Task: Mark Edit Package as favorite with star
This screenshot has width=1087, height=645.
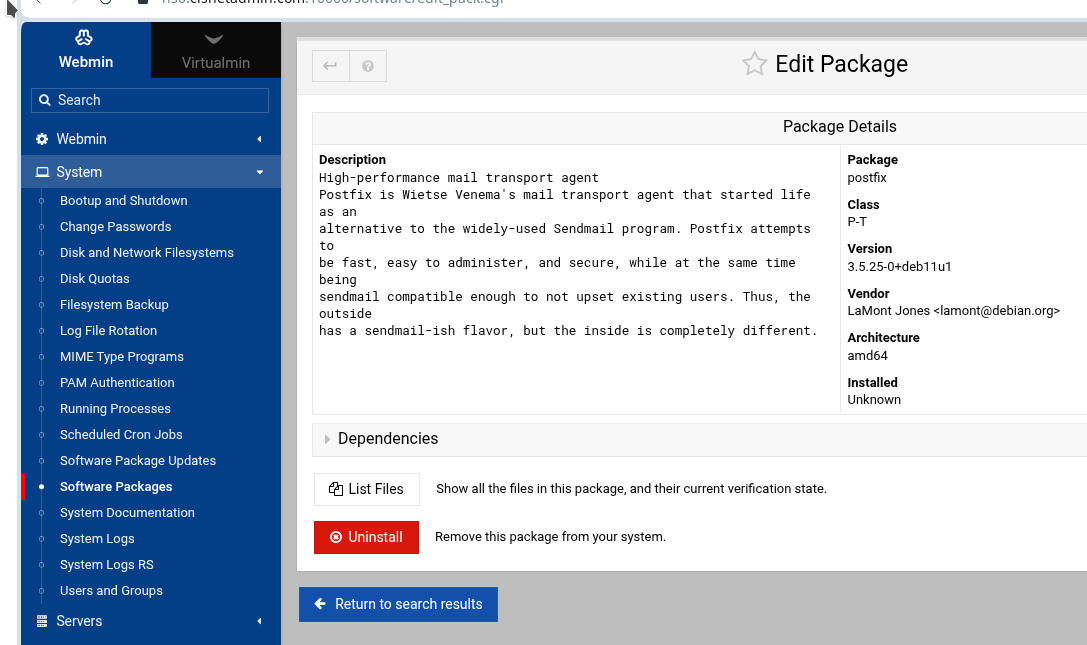Action: point(754,64)
